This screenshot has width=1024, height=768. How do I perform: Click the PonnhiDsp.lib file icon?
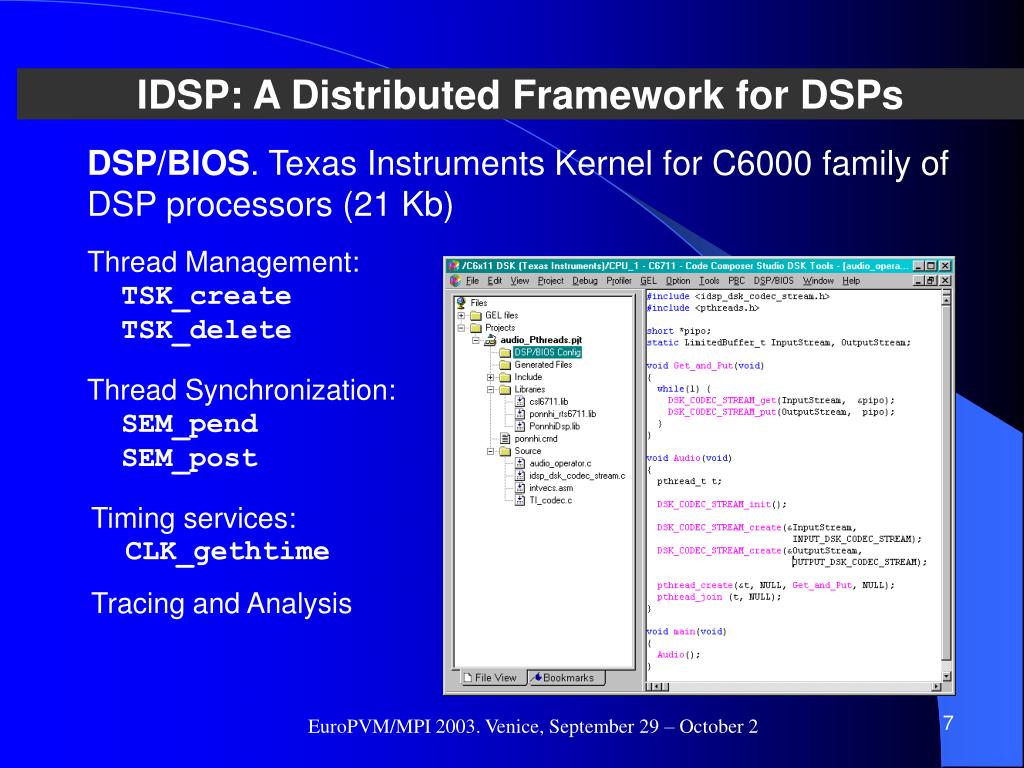[x=520, y=426]
